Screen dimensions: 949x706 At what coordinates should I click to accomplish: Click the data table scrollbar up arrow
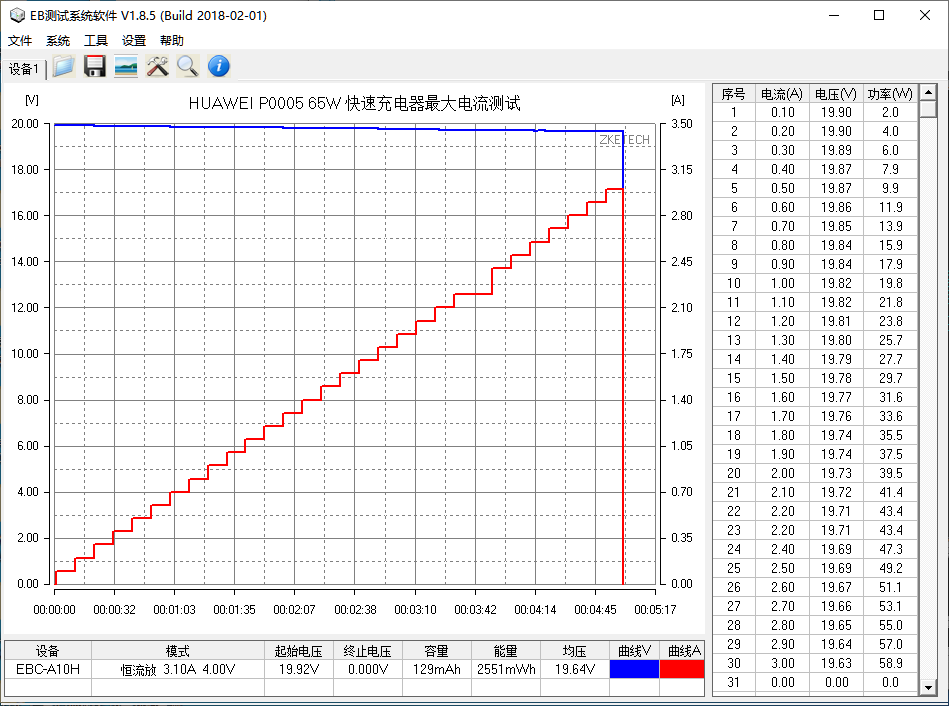[x=929, y=93]
